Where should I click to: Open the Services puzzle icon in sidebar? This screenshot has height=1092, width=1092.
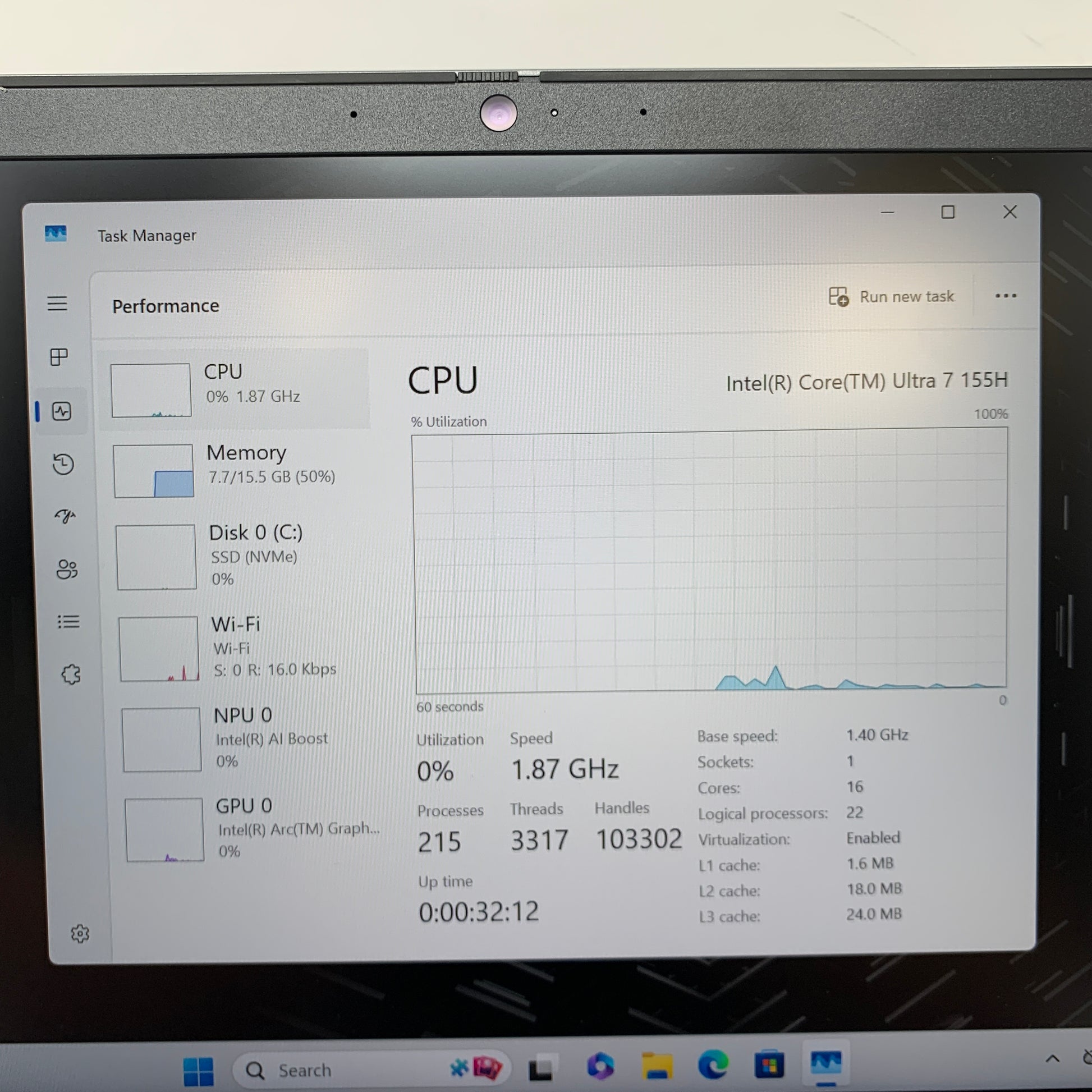pos(71,675)
